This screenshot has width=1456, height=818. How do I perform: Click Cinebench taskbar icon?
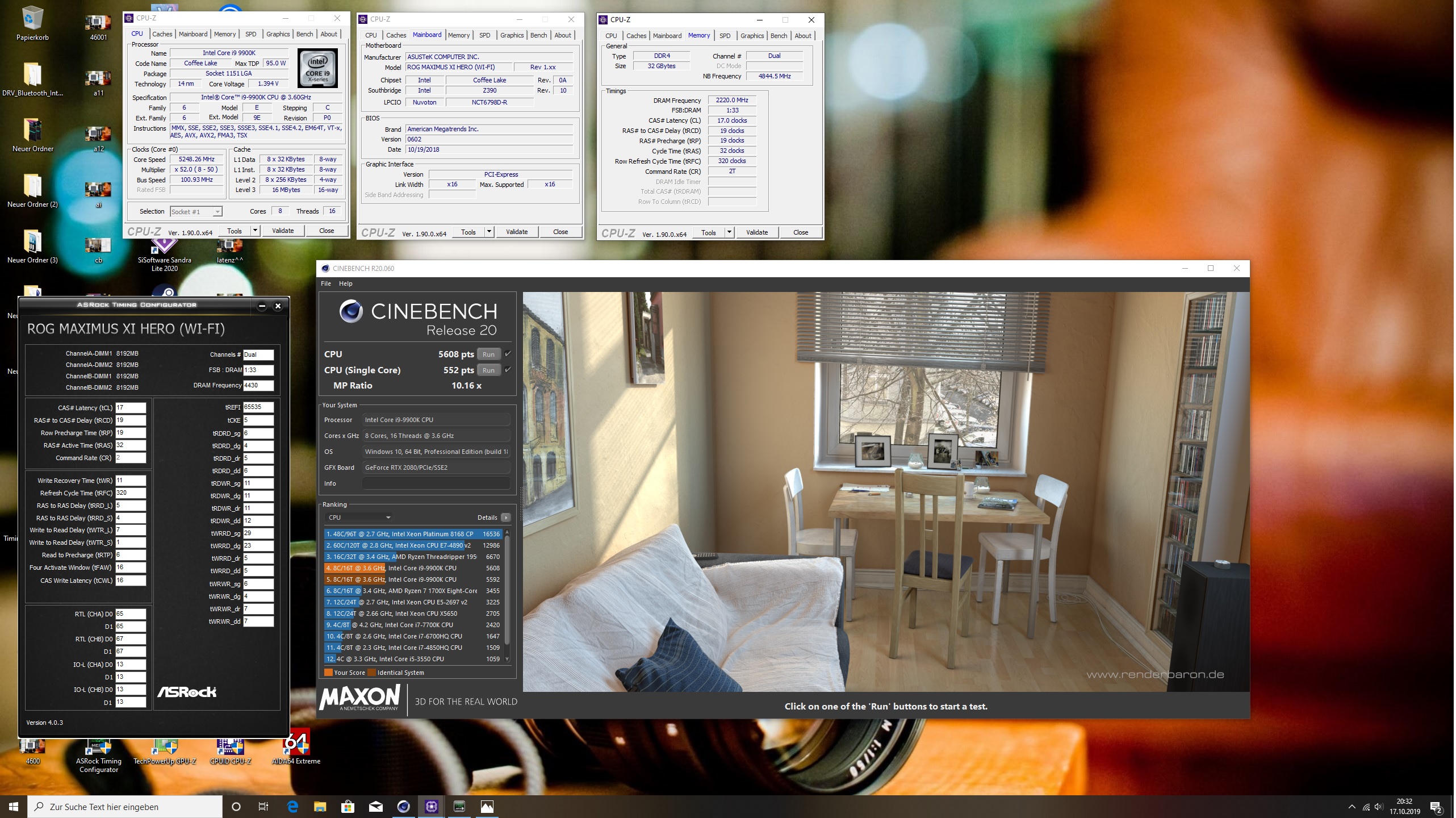coord(404,807)
